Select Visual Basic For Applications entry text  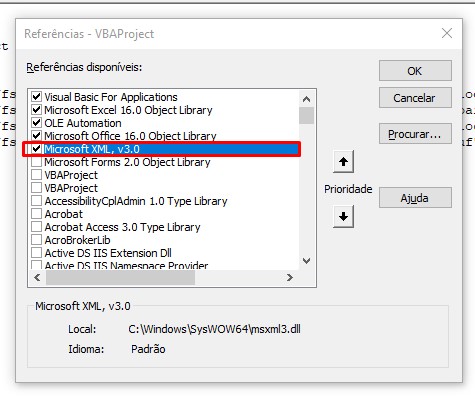click(x=111, y=97)
